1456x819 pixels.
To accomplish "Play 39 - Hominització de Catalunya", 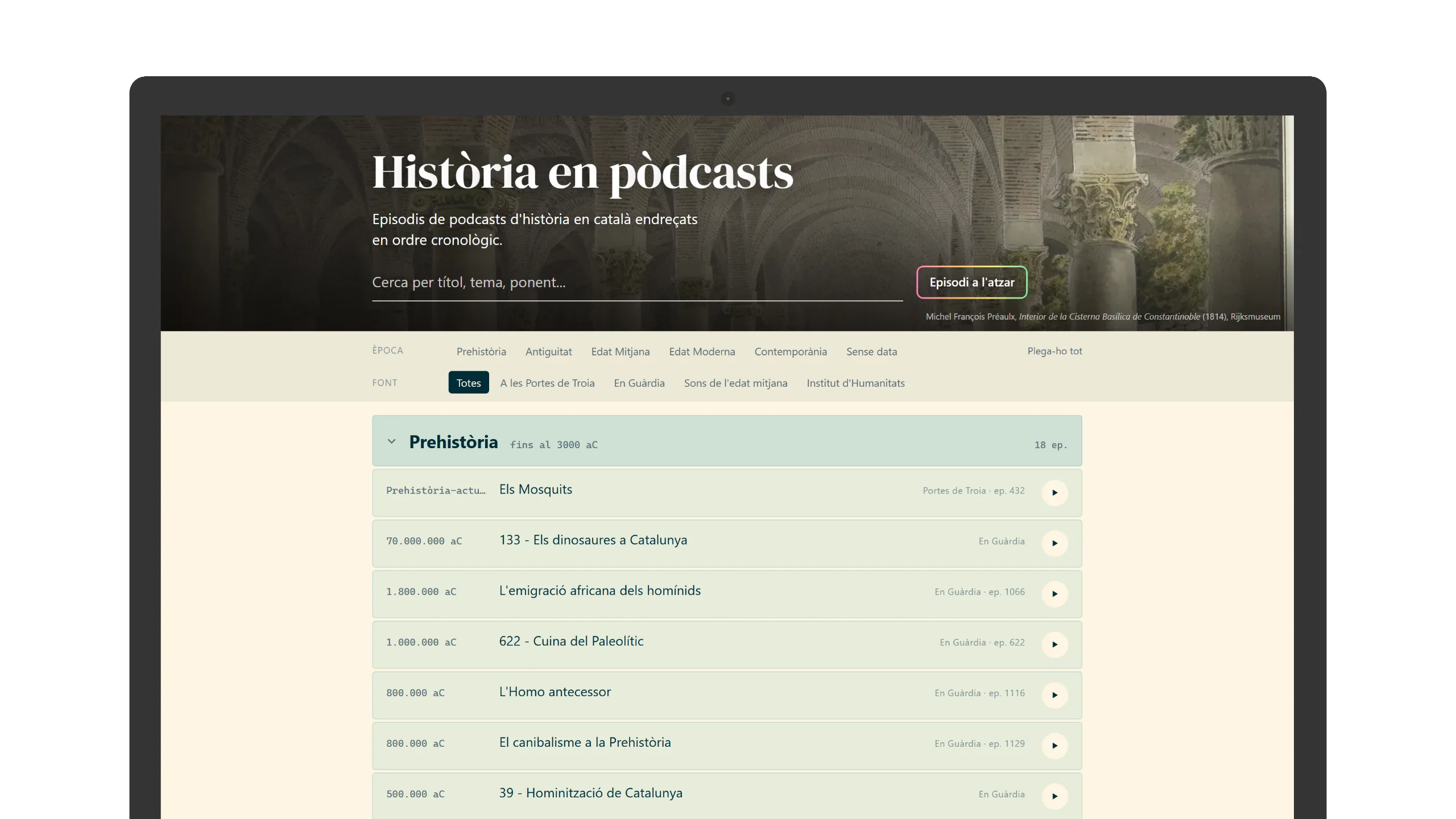I will coord(1054,796).
